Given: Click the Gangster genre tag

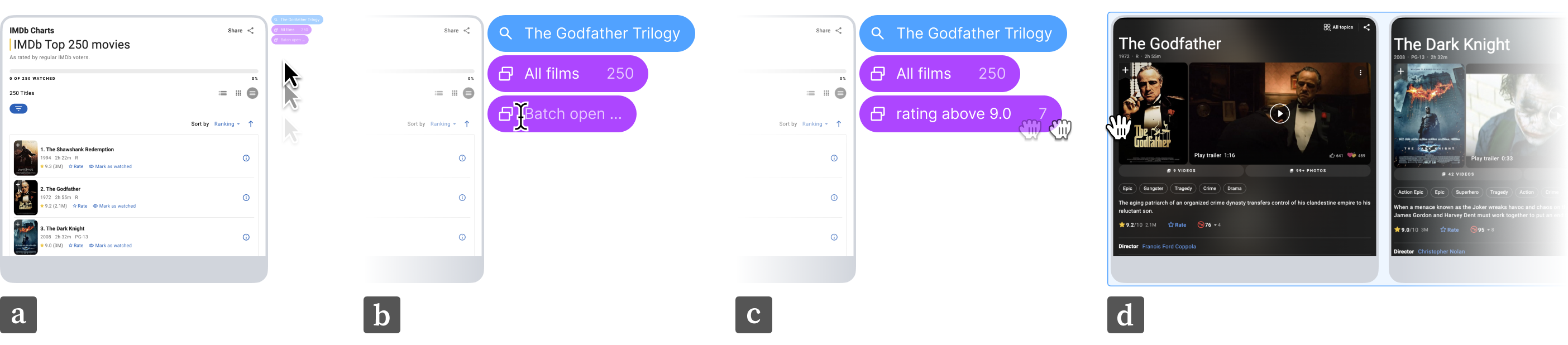Looking at the screenshot, I should click(x=1153, y=189).
